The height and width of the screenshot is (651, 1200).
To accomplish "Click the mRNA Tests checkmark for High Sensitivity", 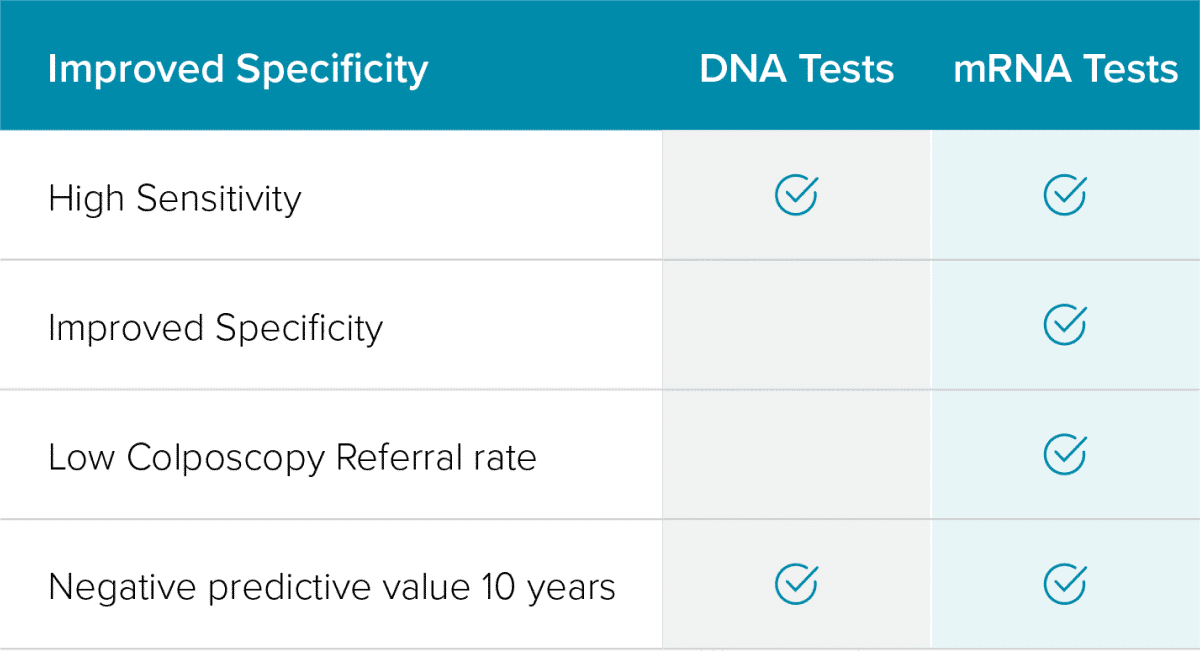I will coord(1064,195).
